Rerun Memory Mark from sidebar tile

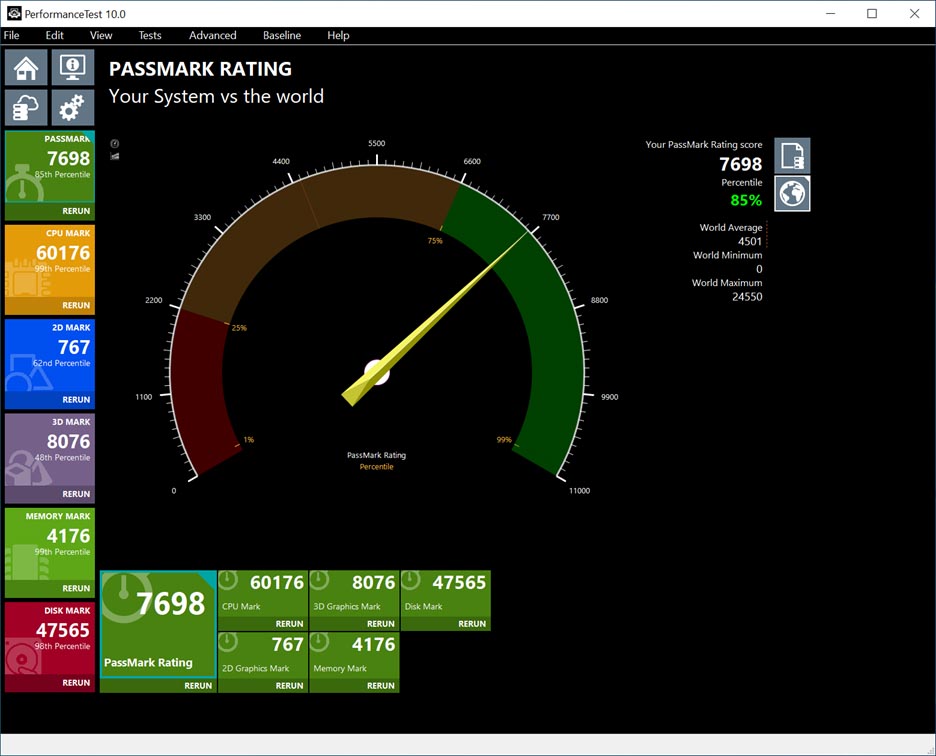76,588
